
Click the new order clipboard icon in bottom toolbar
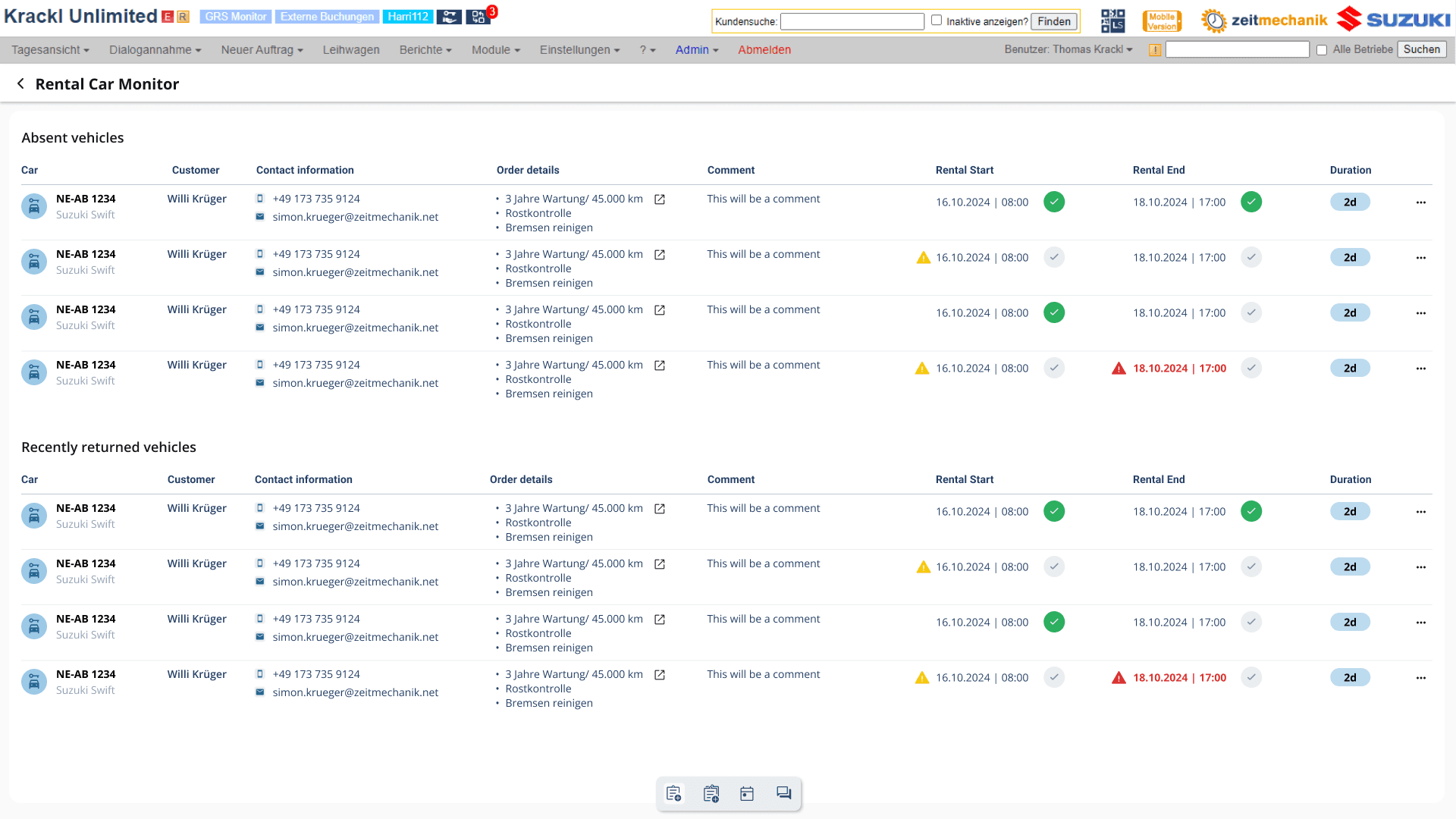pos(673,793)
